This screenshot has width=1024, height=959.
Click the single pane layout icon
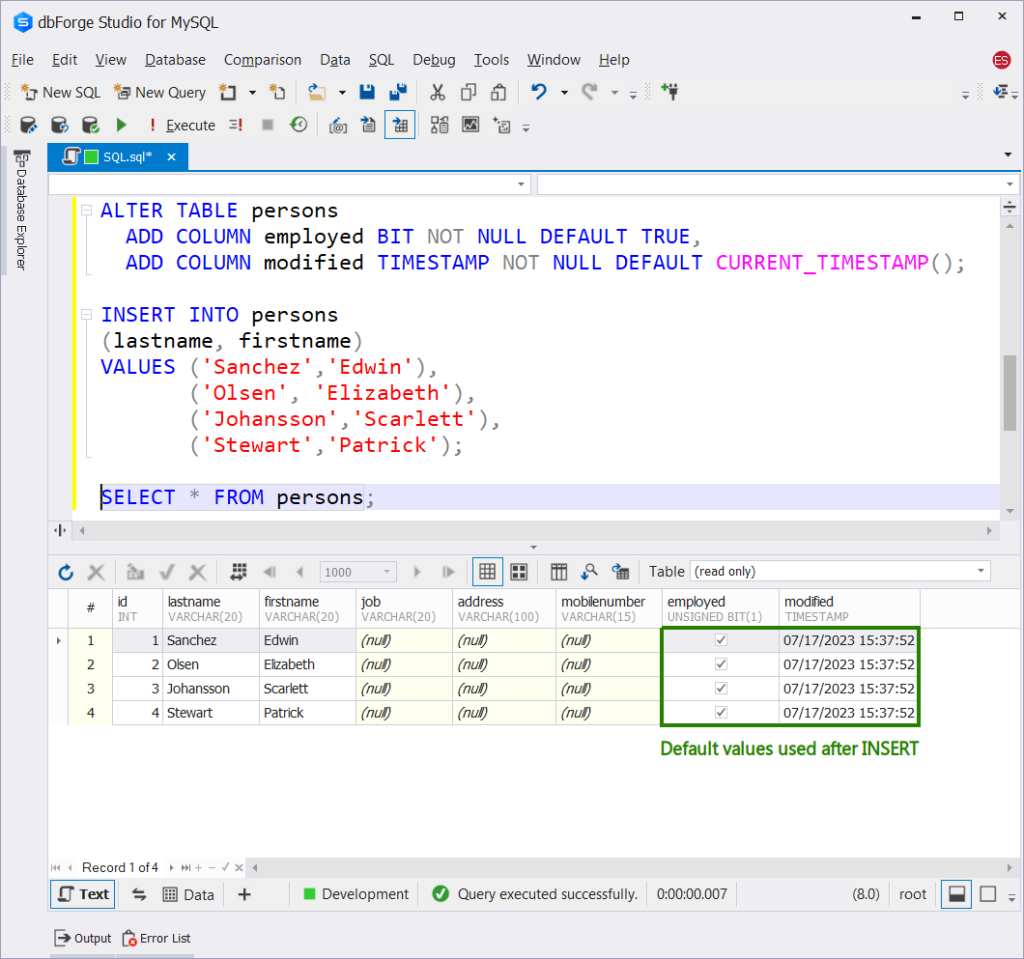point(988,894)
